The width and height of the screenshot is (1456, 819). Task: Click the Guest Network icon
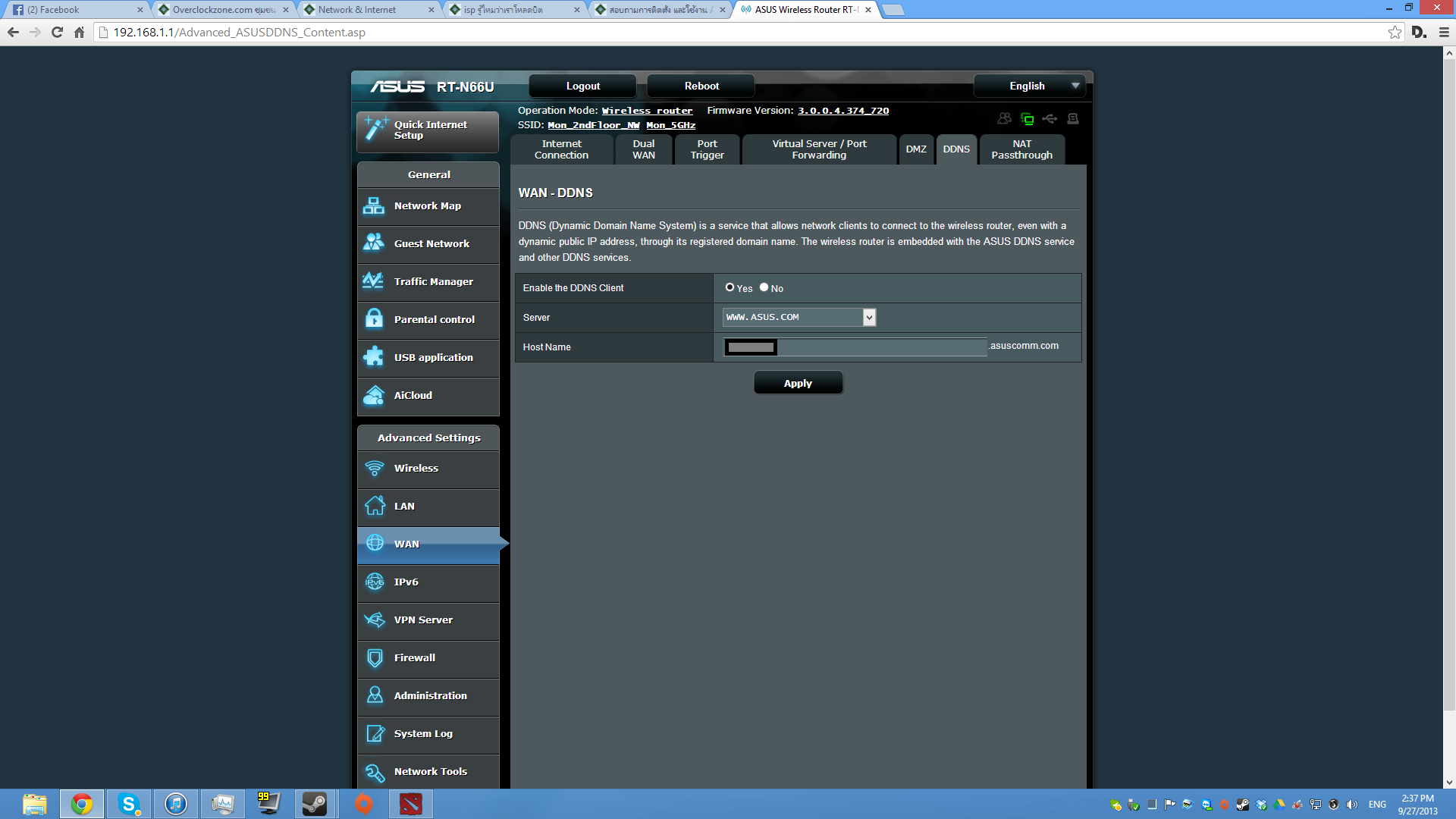(x=374, y=243)
